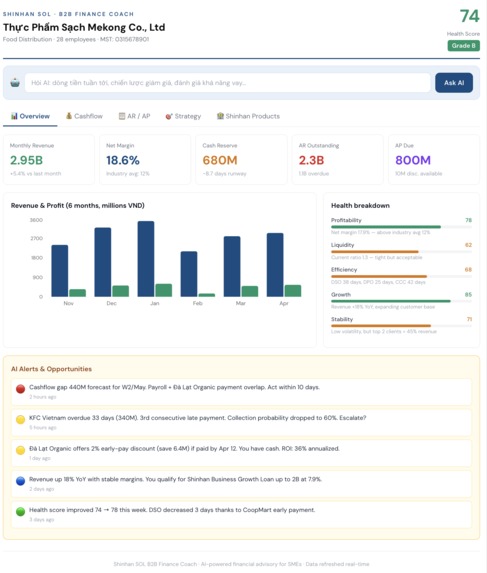
Task: Open the KFC Vietnam overdue 33 days alert
Action: pos(241,422)
